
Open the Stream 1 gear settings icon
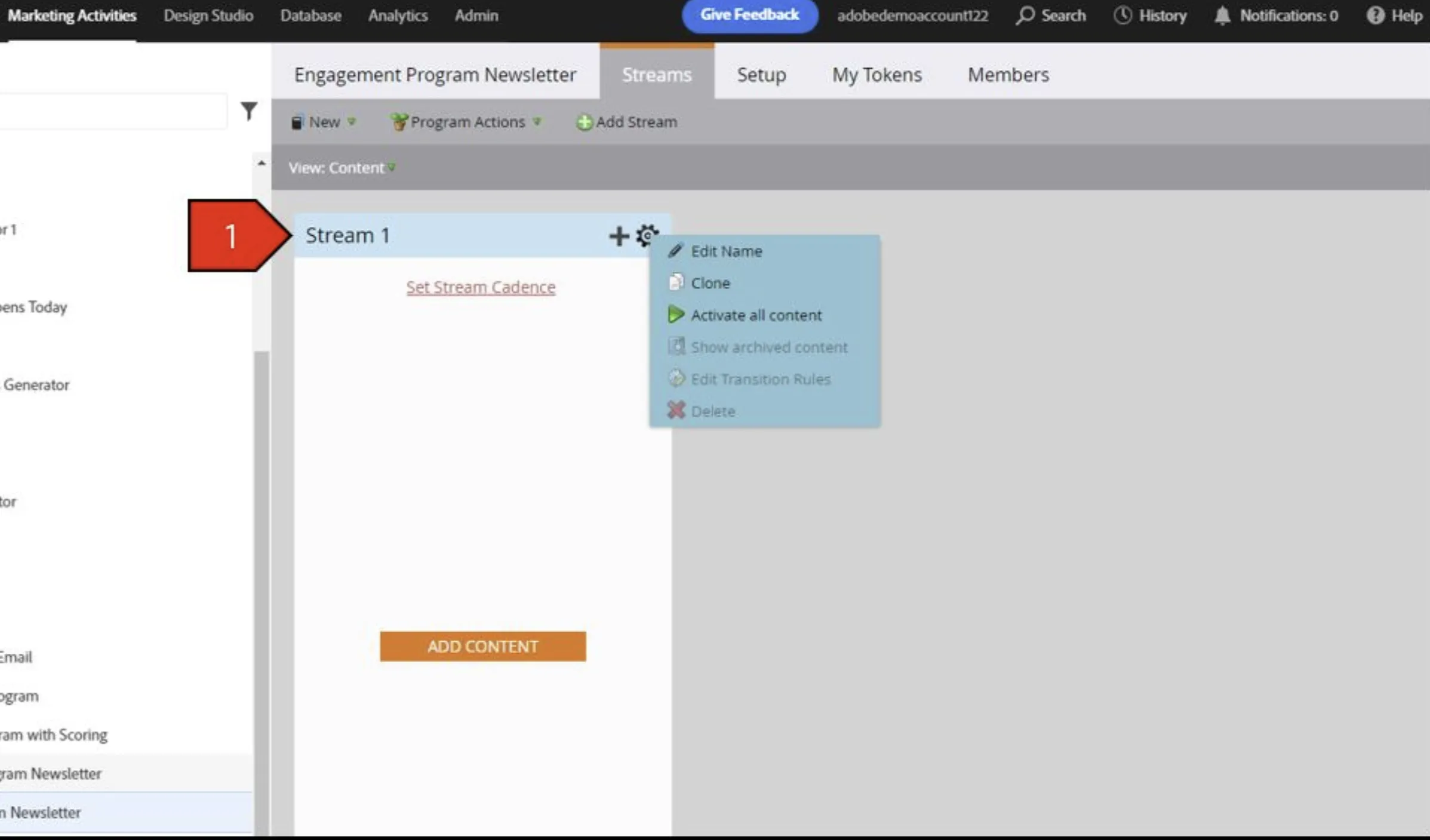647,235
